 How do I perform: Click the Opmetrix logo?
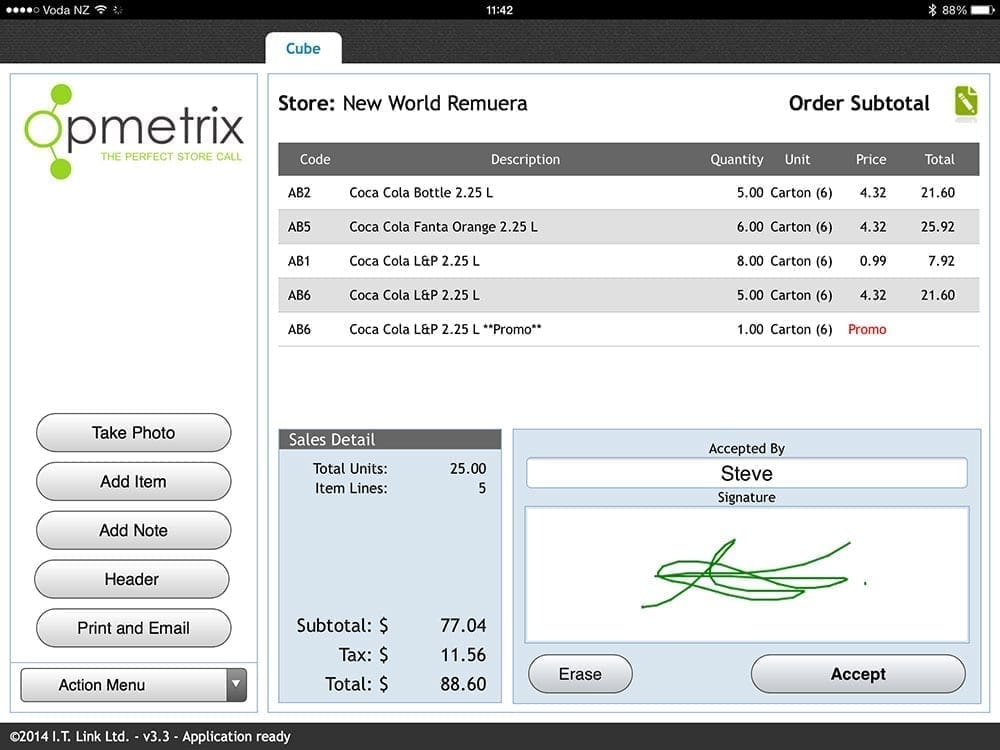(x=133, y=131)
